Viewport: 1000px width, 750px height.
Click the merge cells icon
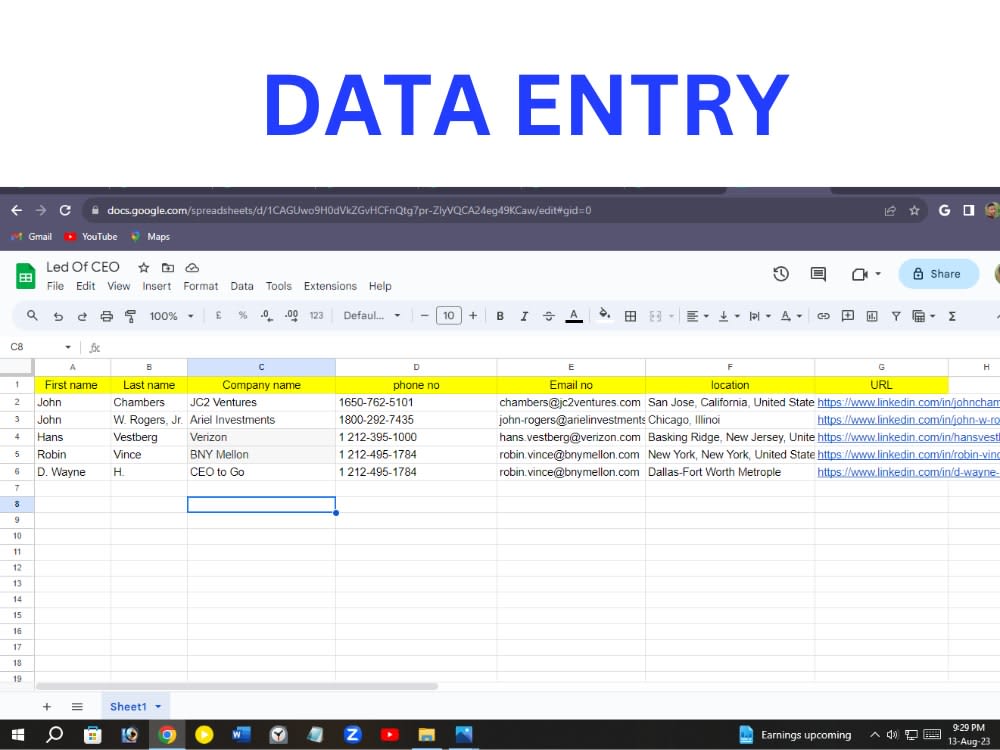click(x=655, y=316)
